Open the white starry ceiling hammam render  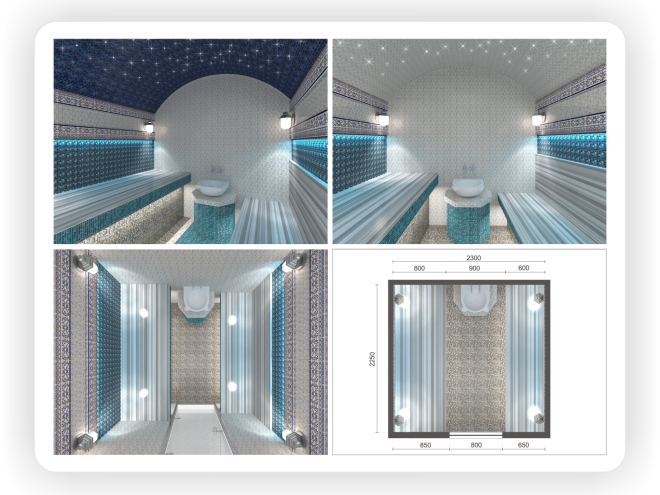click(x=469, y=141)
